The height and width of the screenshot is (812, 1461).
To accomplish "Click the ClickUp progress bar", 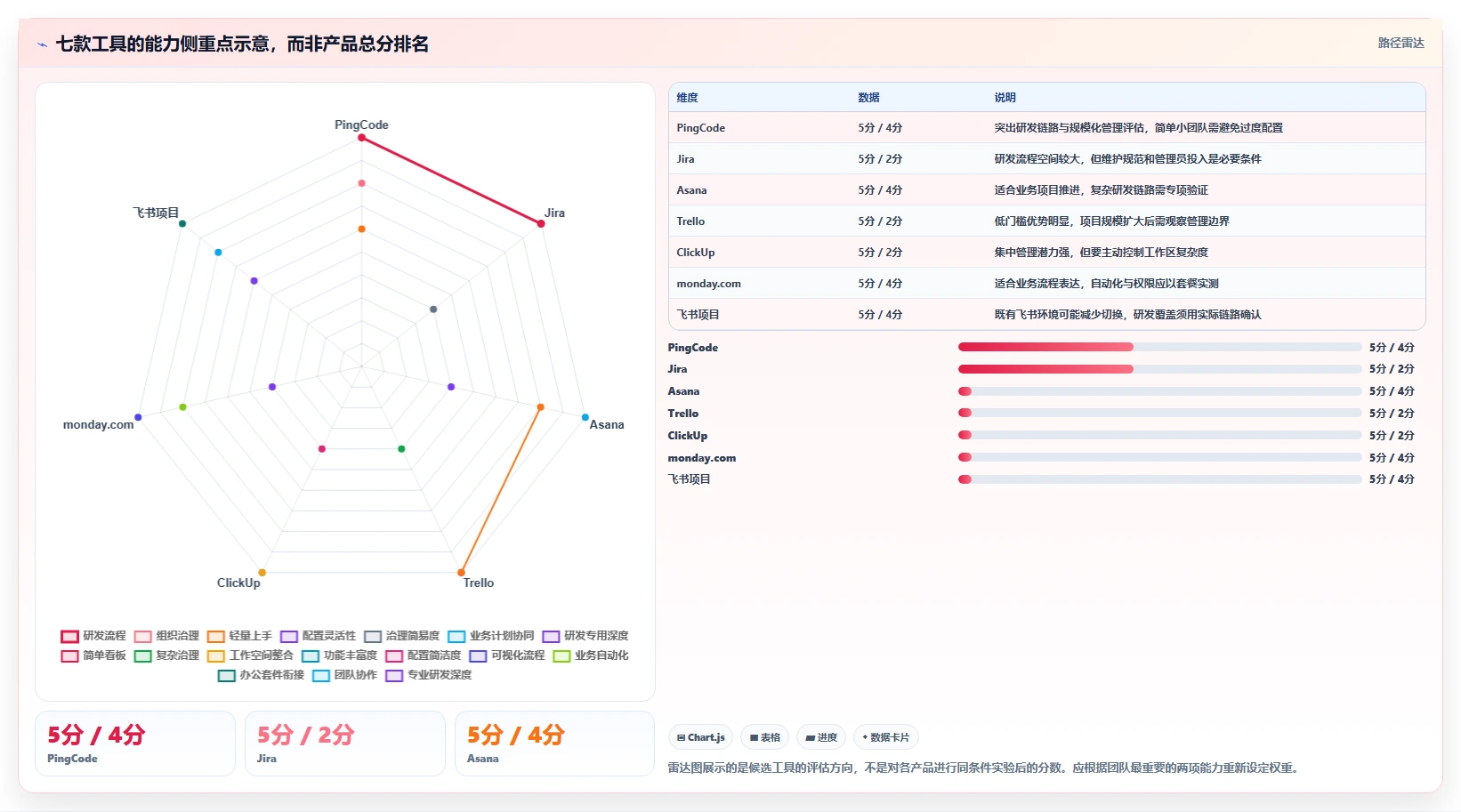I will (1159, 435).
